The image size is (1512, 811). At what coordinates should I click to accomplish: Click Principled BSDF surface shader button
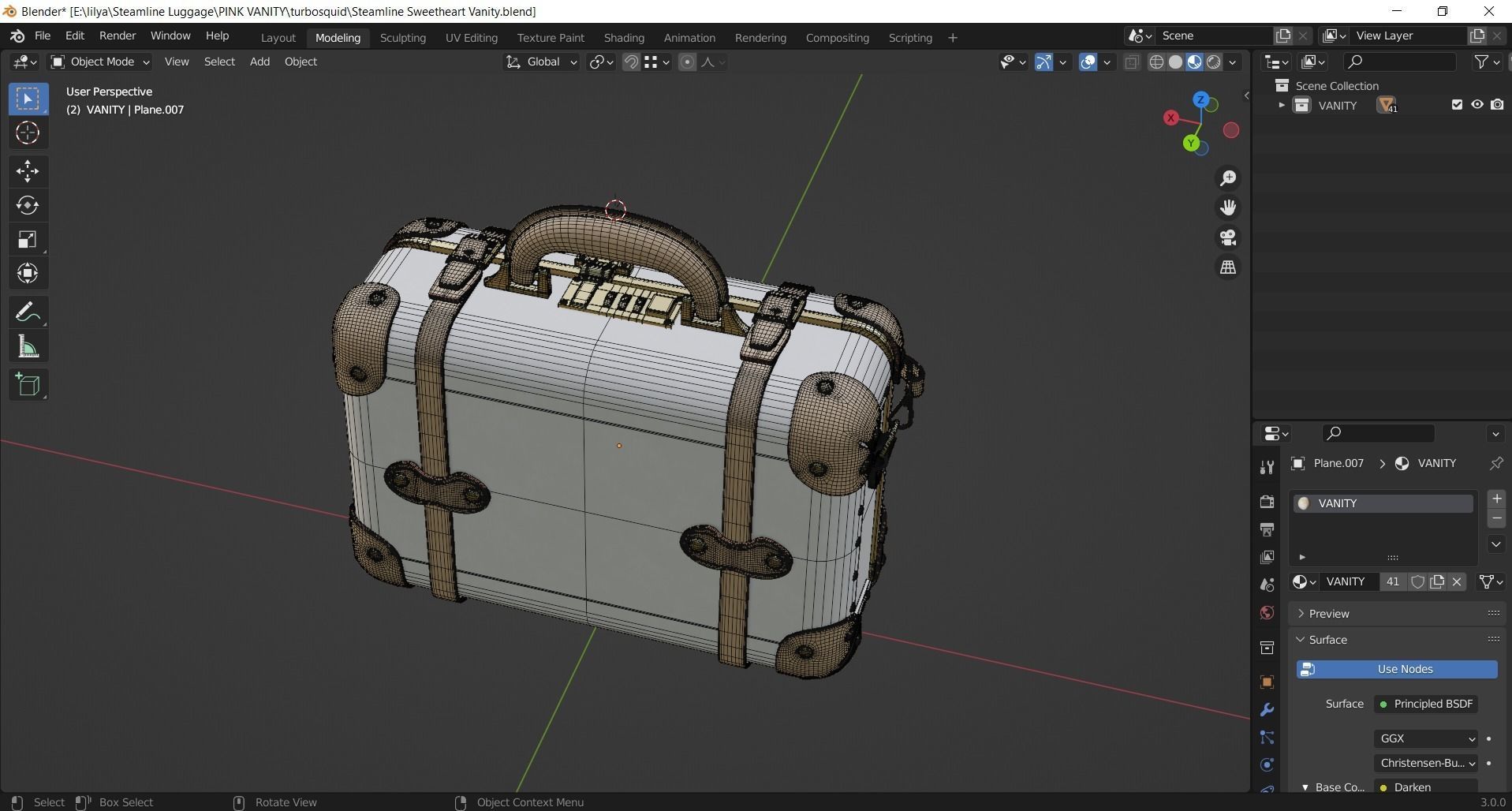[x=1426, y=704]
